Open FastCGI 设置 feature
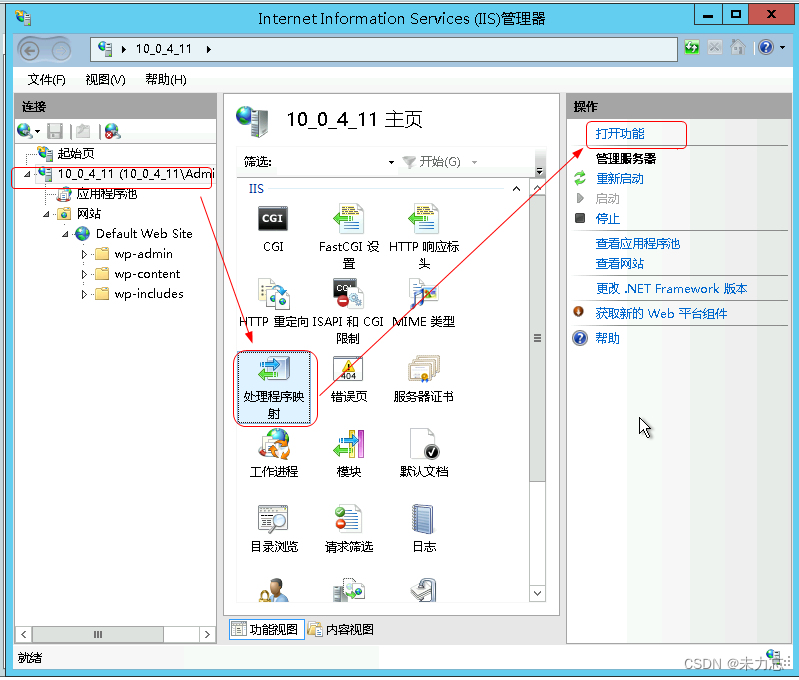This screenshot has width=799, height=680. pyautogui.click(x=349, y=219)
